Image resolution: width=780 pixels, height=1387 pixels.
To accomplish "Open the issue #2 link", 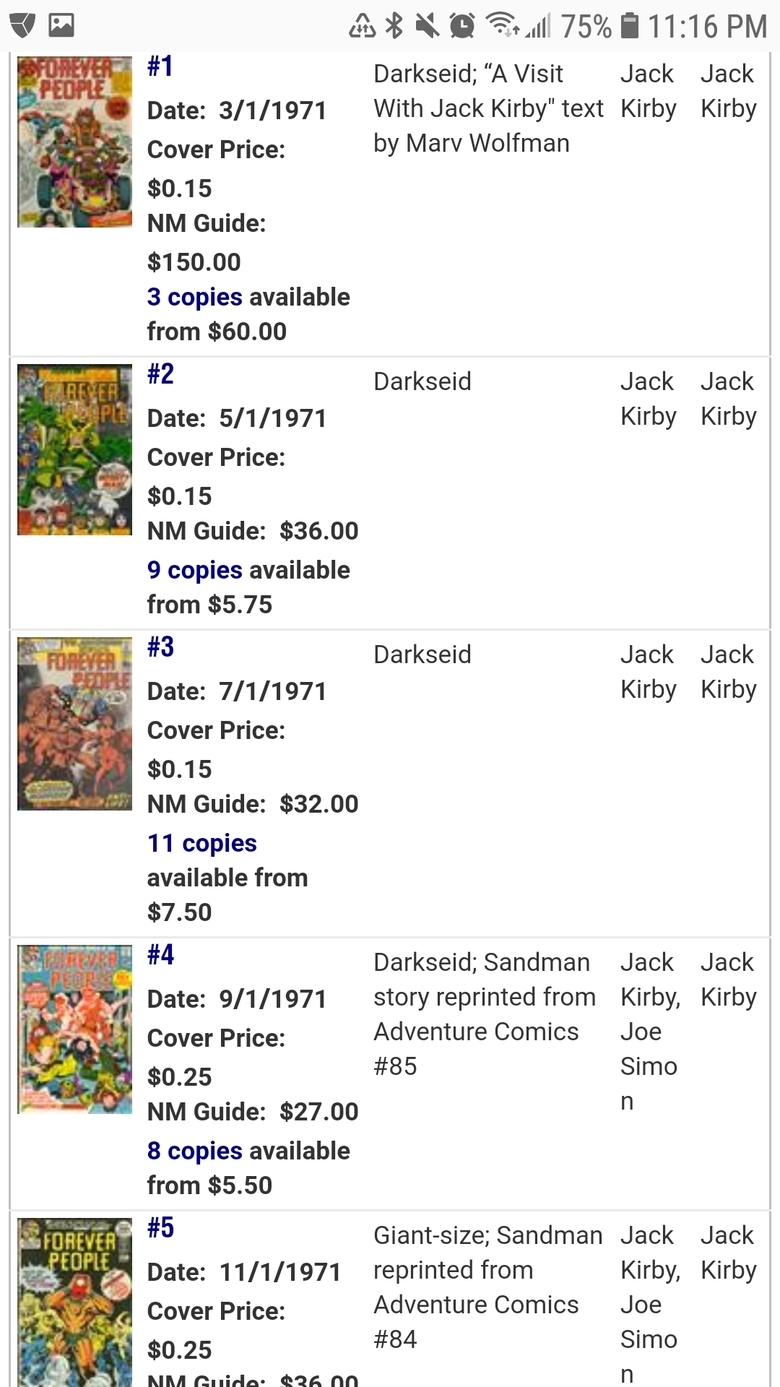I will tap(160, 375).
